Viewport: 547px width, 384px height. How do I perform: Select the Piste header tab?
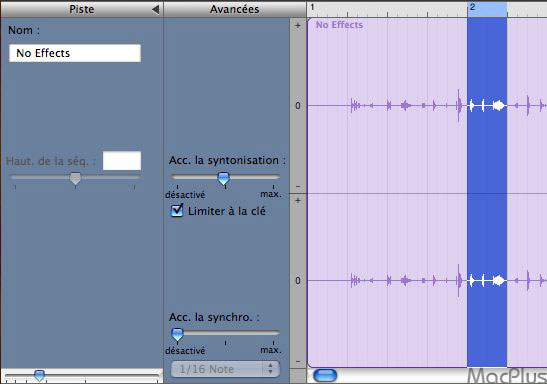coord(82,9)
